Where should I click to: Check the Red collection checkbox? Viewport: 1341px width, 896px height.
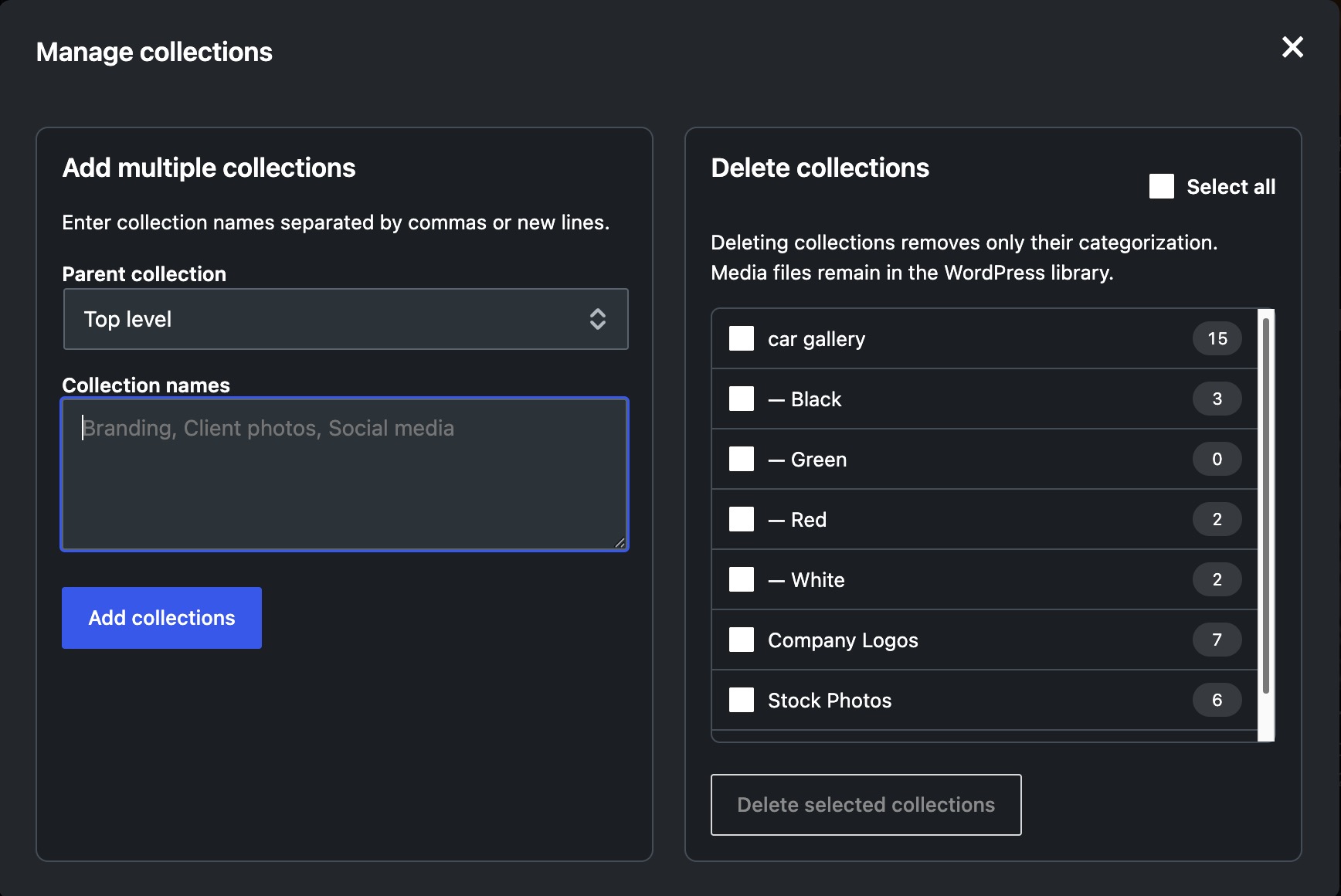(742, 519)
